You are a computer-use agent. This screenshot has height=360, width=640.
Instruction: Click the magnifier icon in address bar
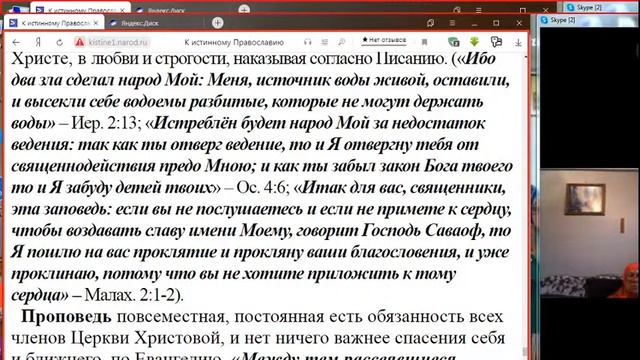[x=342, y=42]
